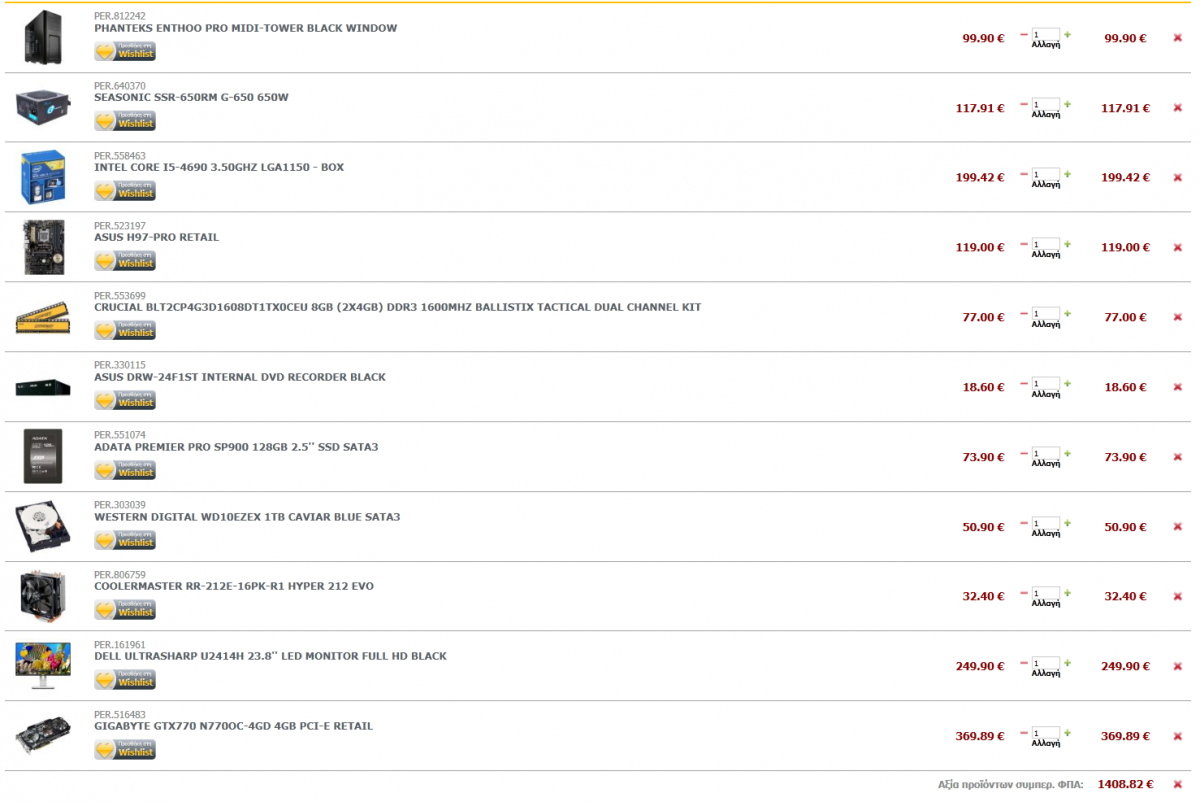Select product code PER.516483

(x=119, y=714)
